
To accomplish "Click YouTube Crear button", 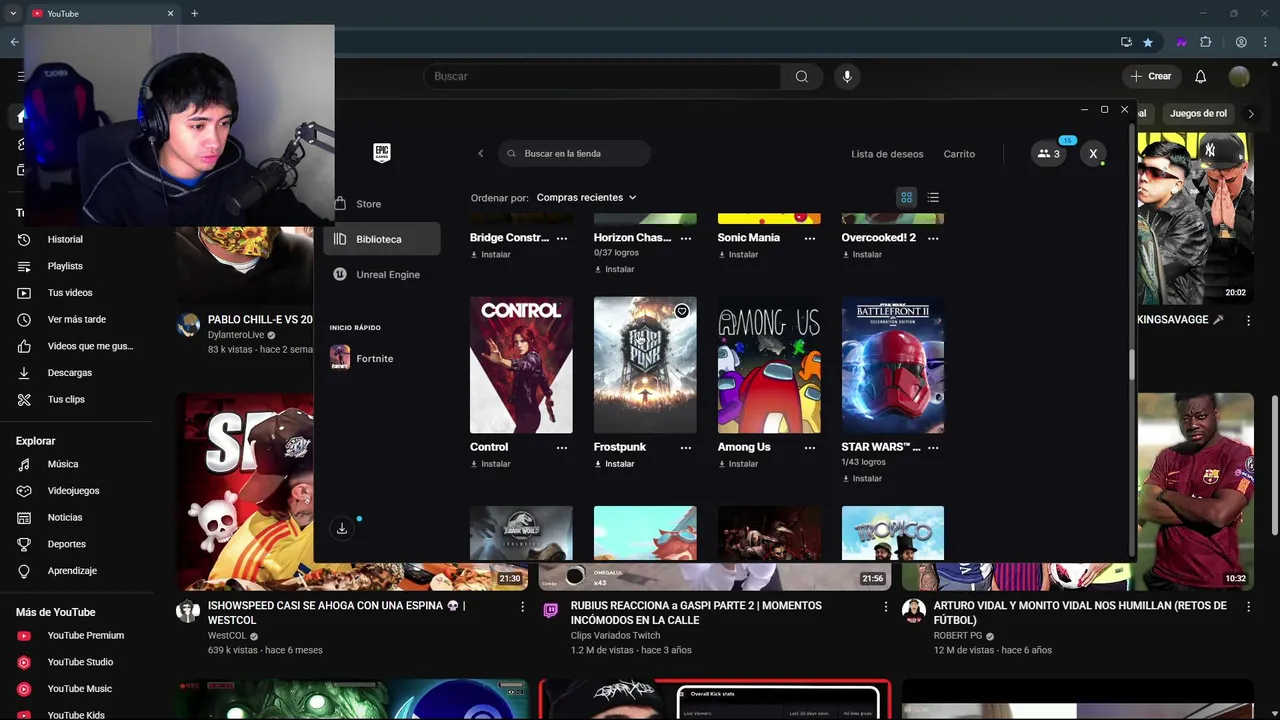I will [1151, 76].
